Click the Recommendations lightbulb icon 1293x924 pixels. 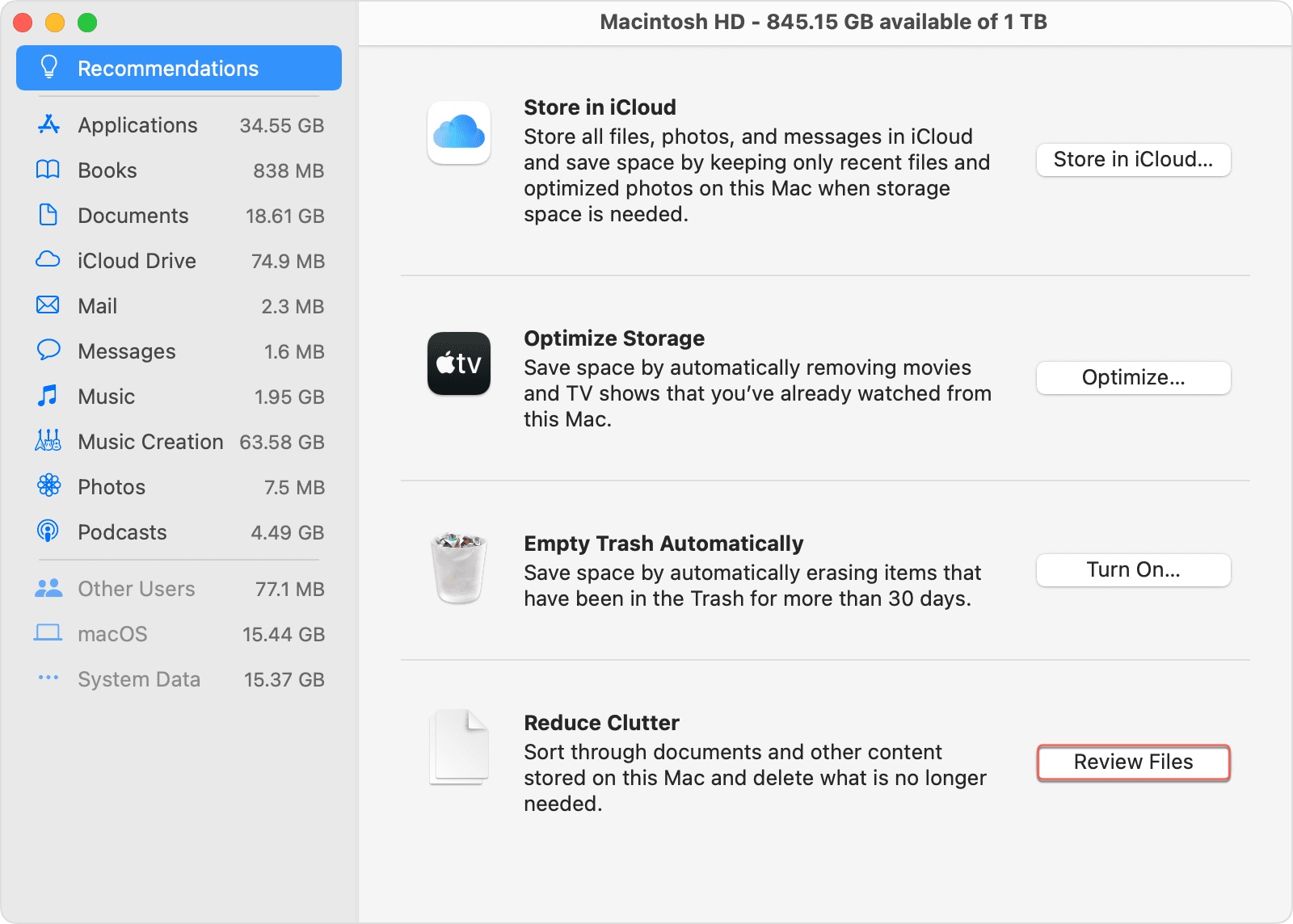pyautogui.click(x=49, y=68)
